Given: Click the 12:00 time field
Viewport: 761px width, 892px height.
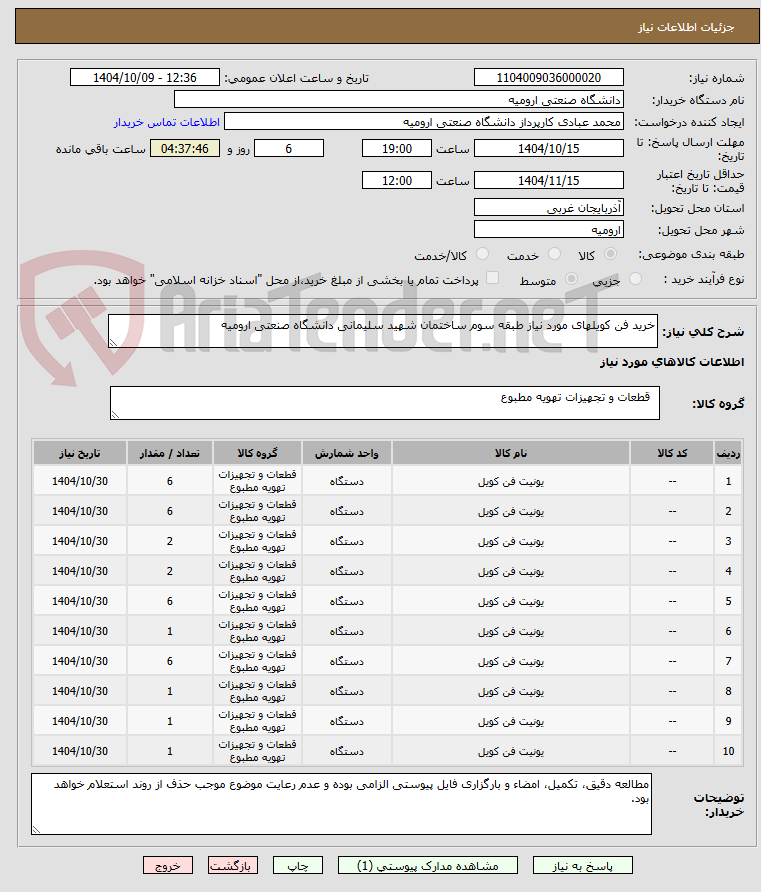Looking at the screenshot, I should 396,181.
